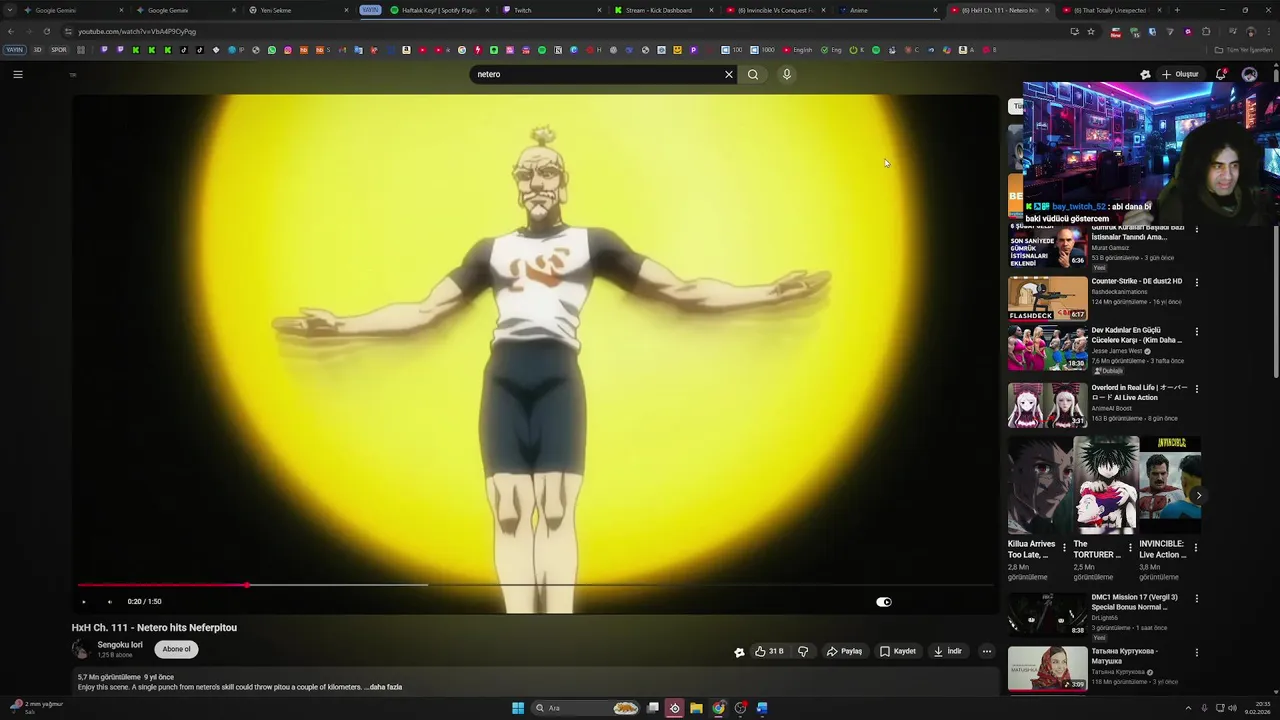The image size is (1280, 720).
Task: Open the YAYIN bookmark in bookmarks bar
Action: [14, 50]
